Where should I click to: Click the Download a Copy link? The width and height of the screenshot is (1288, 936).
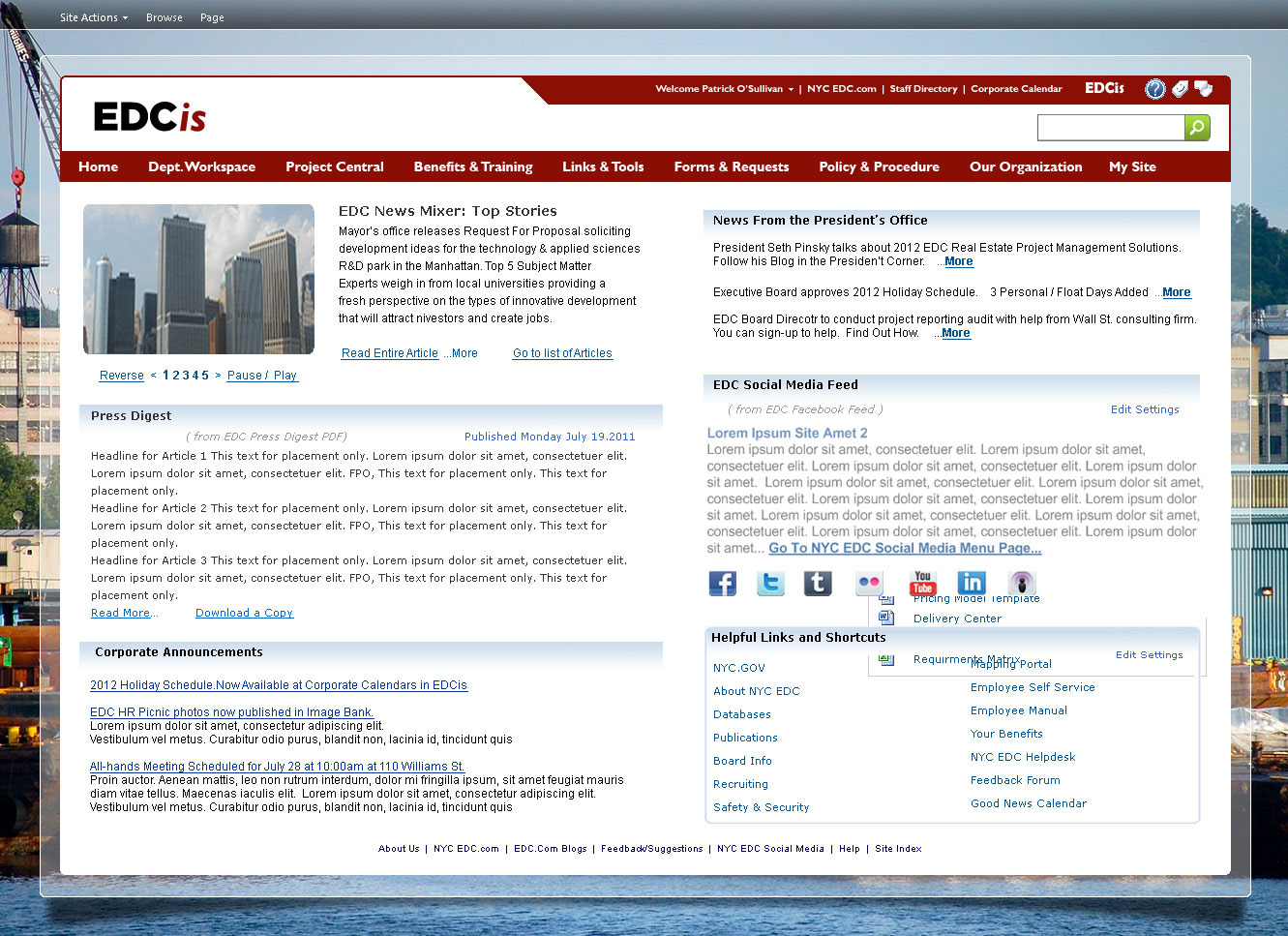pos(244,613)
